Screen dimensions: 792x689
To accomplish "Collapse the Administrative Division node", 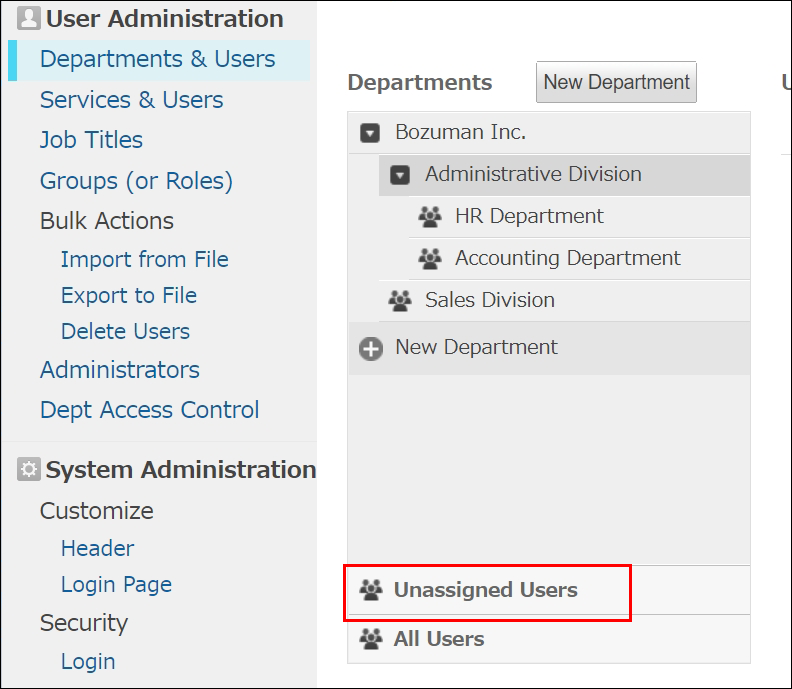I will [x=400, y=175].
